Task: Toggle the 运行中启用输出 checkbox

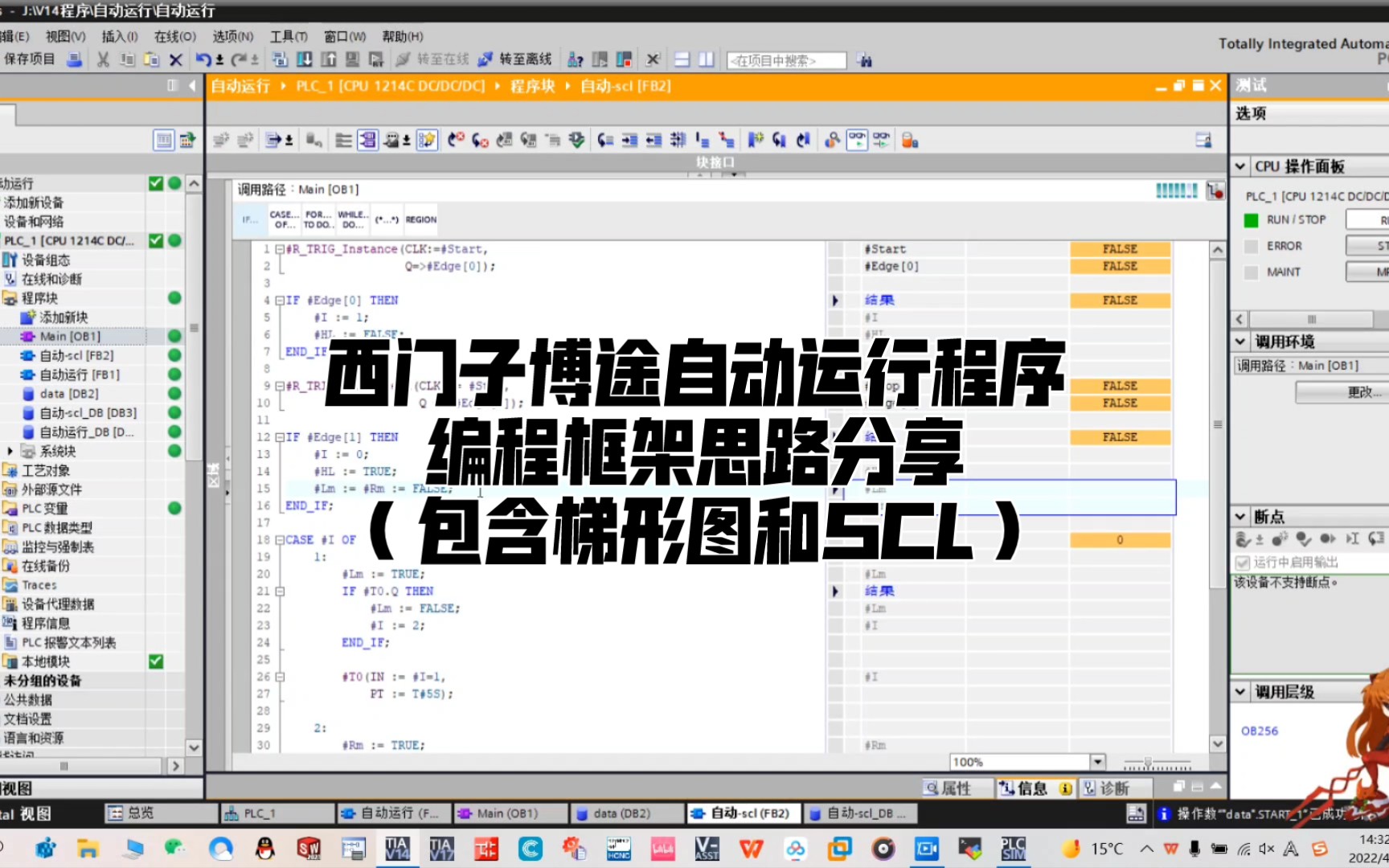Action: point(1243,562)
